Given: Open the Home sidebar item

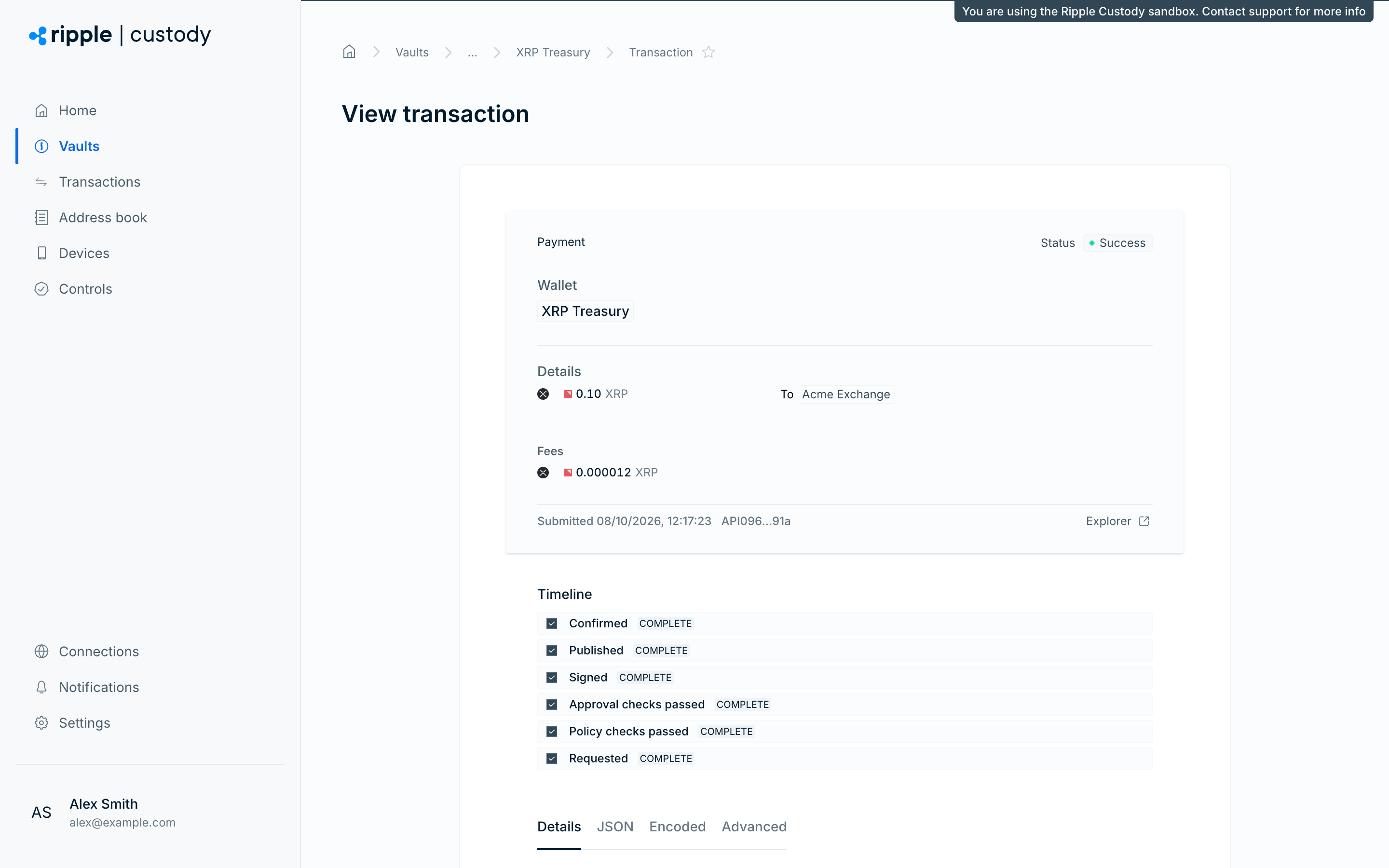Looking at the screenshot, I should pyautogui.click(x=78, y=110).
